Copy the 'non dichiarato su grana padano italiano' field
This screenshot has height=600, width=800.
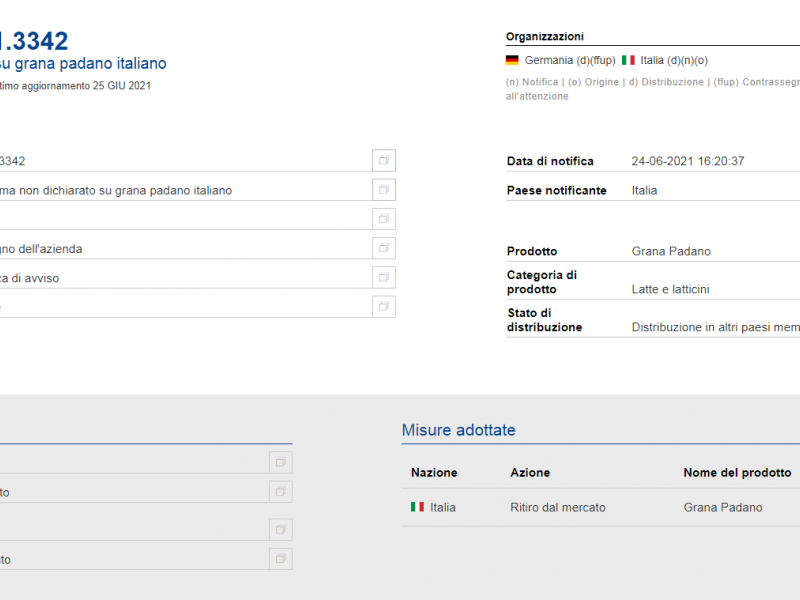click(x=384, y=190)
